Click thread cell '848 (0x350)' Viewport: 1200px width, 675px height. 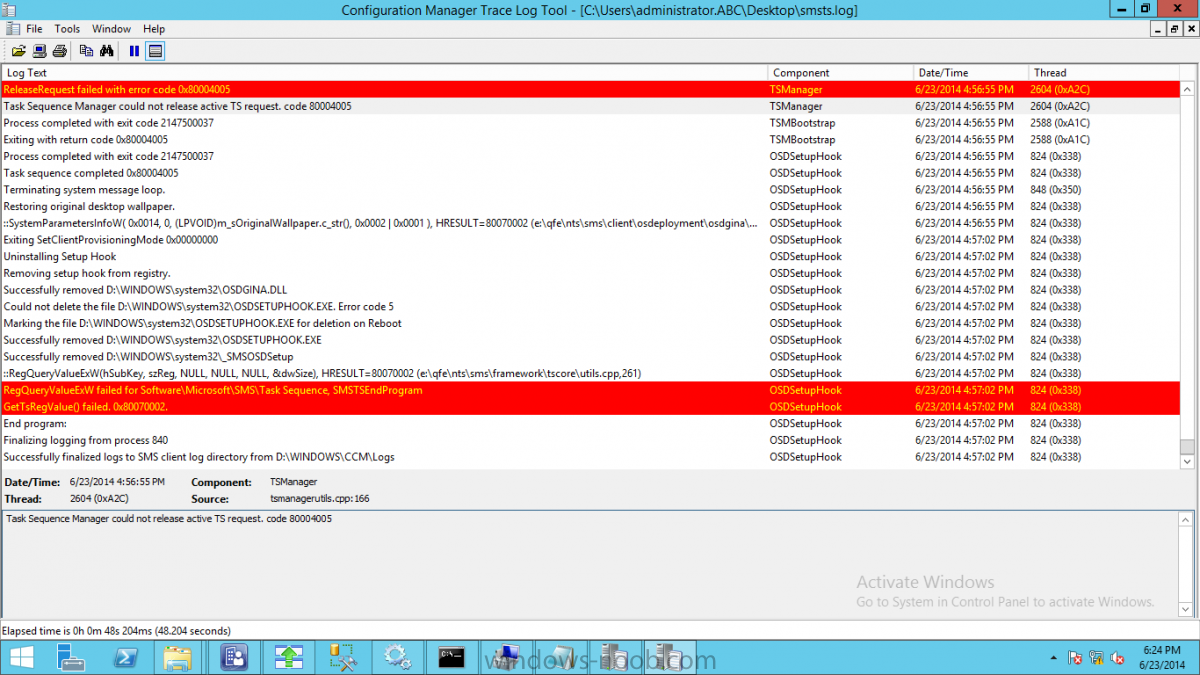tap(1055, 189)
